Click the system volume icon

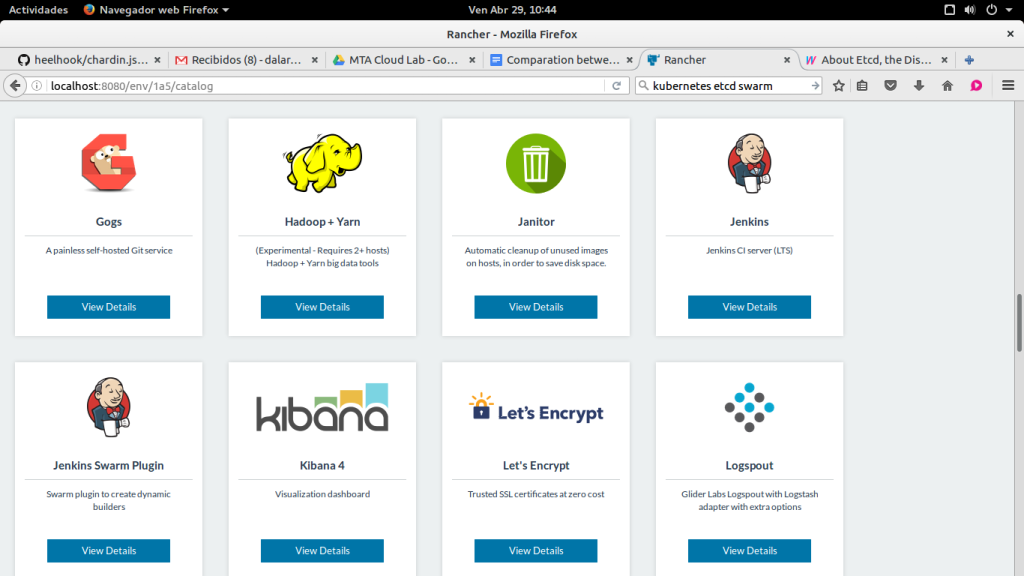pyautogui.click(x=970, y=10)
